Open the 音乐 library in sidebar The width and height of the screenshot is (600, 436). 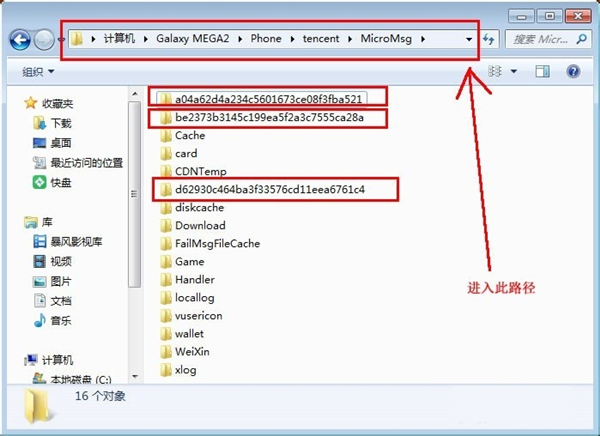point(39,320)
